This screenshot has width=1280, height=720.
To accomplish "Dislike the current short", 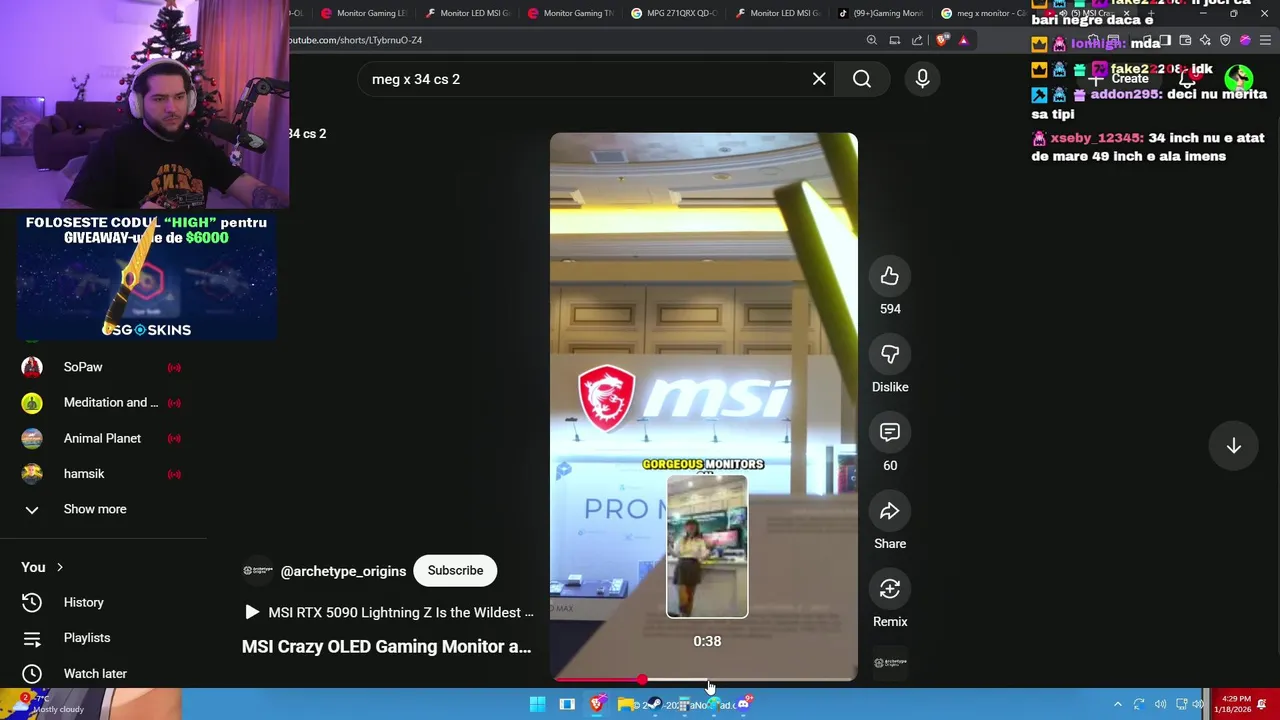I will (890, 354).
